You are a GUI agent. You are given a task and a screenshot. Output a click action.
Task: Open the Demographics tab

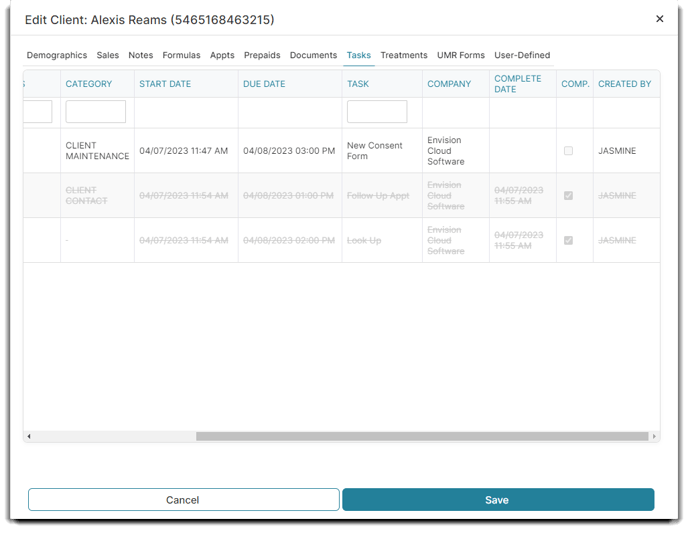coord(57,55)
